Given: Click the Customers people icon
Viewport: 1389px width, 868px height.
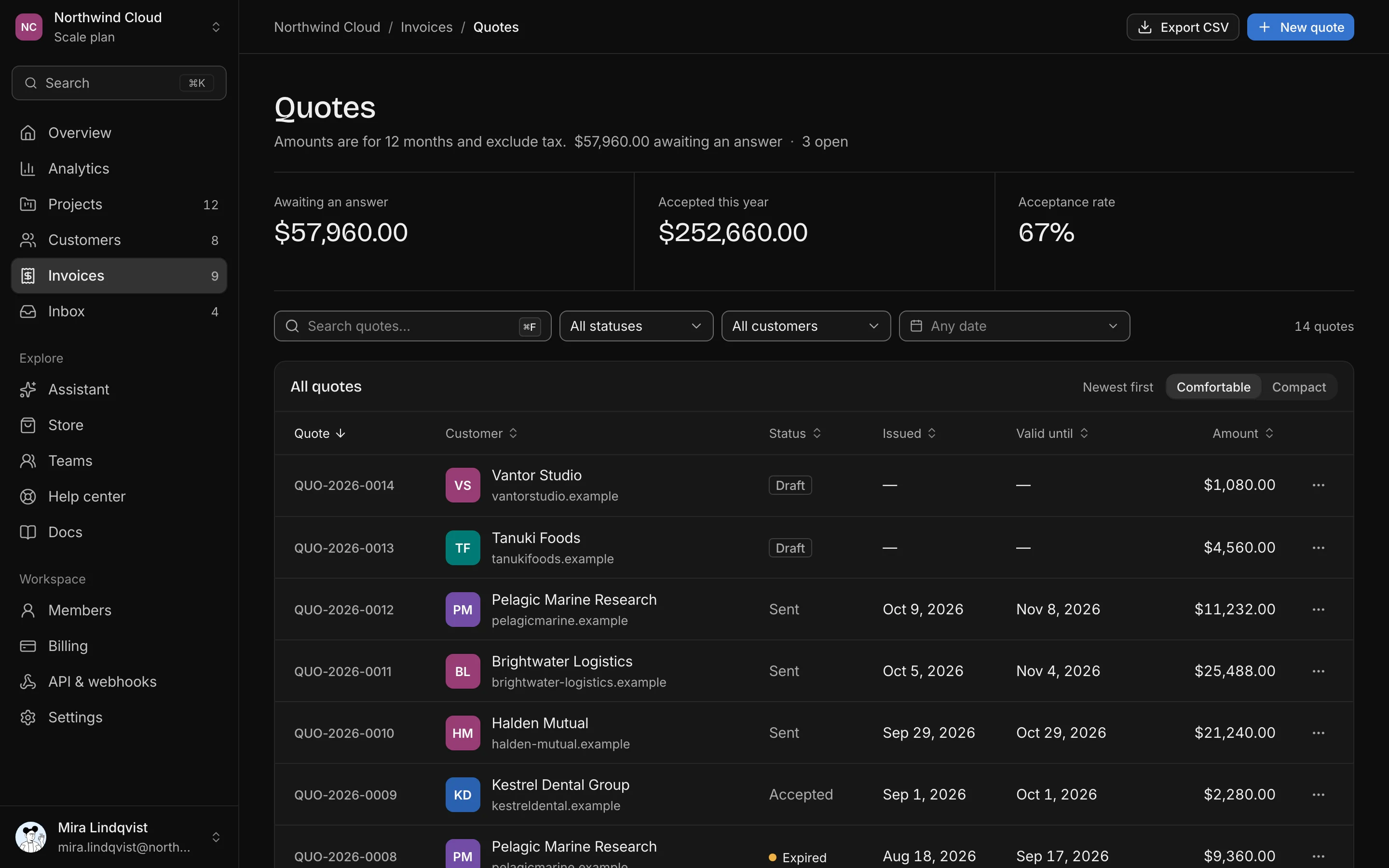Looking at the screenshot, I should (x=27, y=239).
